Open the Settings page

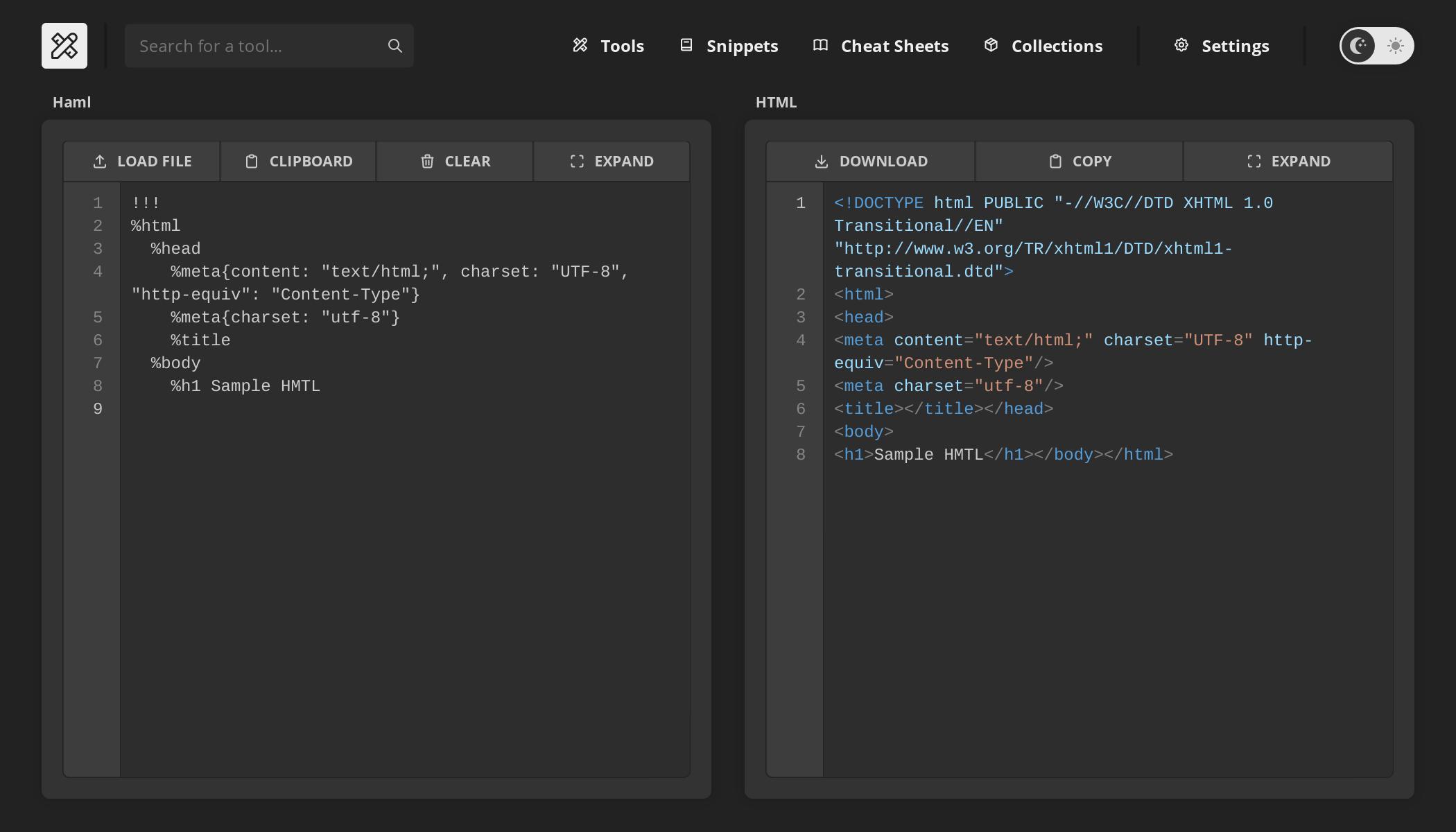[x=1222, y=46]
